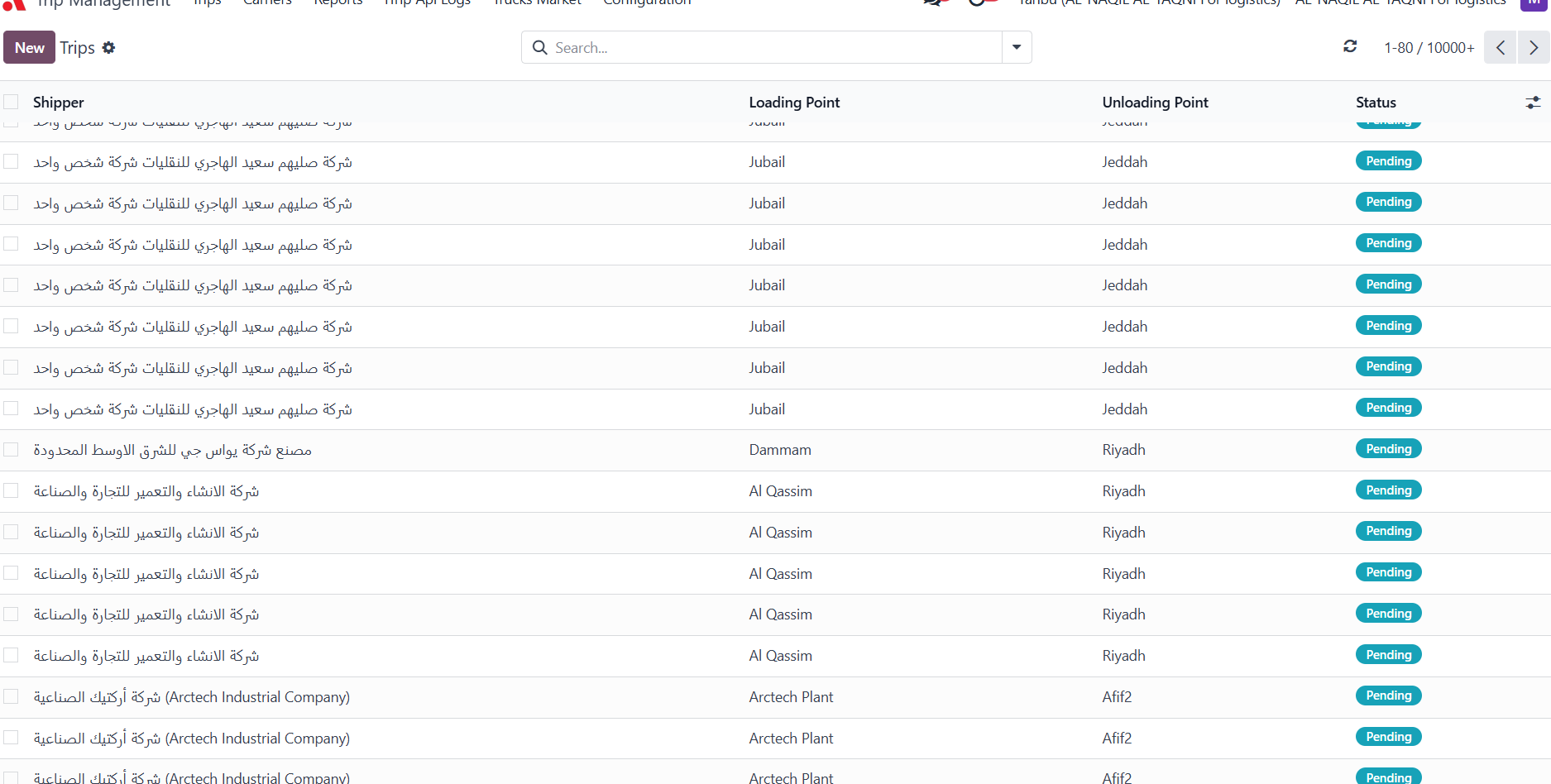Click the magnifier icon in search box

tap(539, 48)
